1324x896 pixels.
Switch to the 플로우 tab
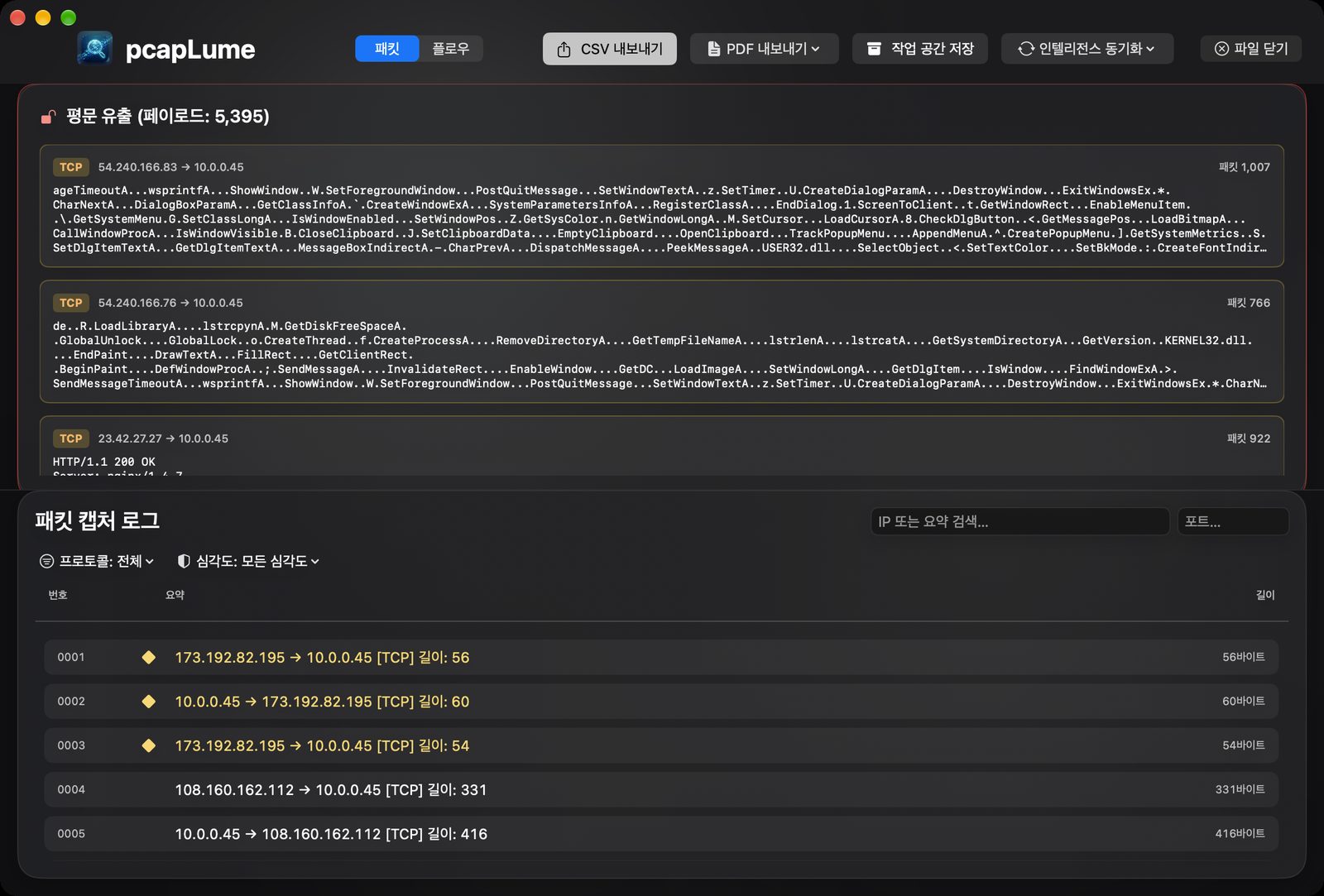pos(451,49)
